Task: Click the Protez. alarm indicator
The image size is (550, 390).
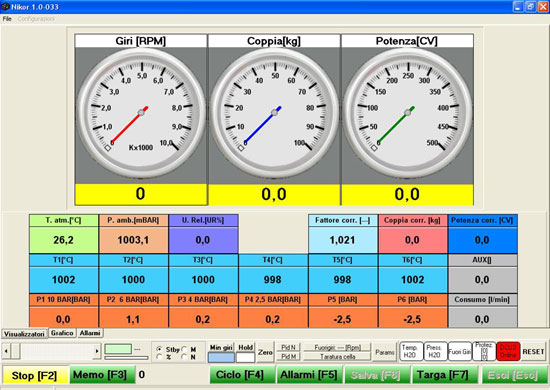Action: point(484,351)
